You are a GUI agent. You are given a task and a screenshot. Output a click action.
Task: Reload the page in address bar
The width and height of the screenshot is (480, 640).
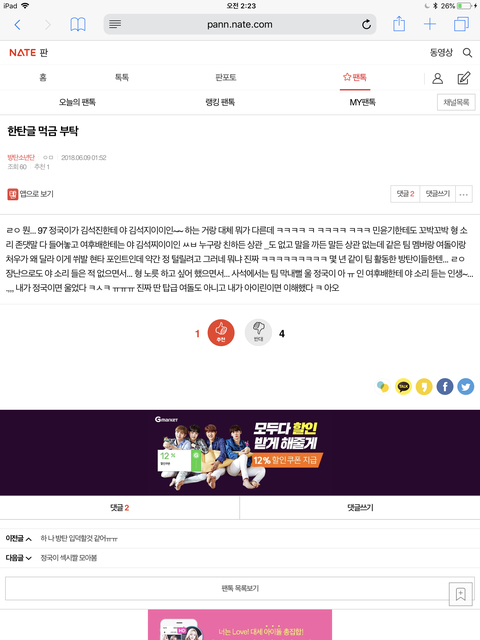click(367, 24)
